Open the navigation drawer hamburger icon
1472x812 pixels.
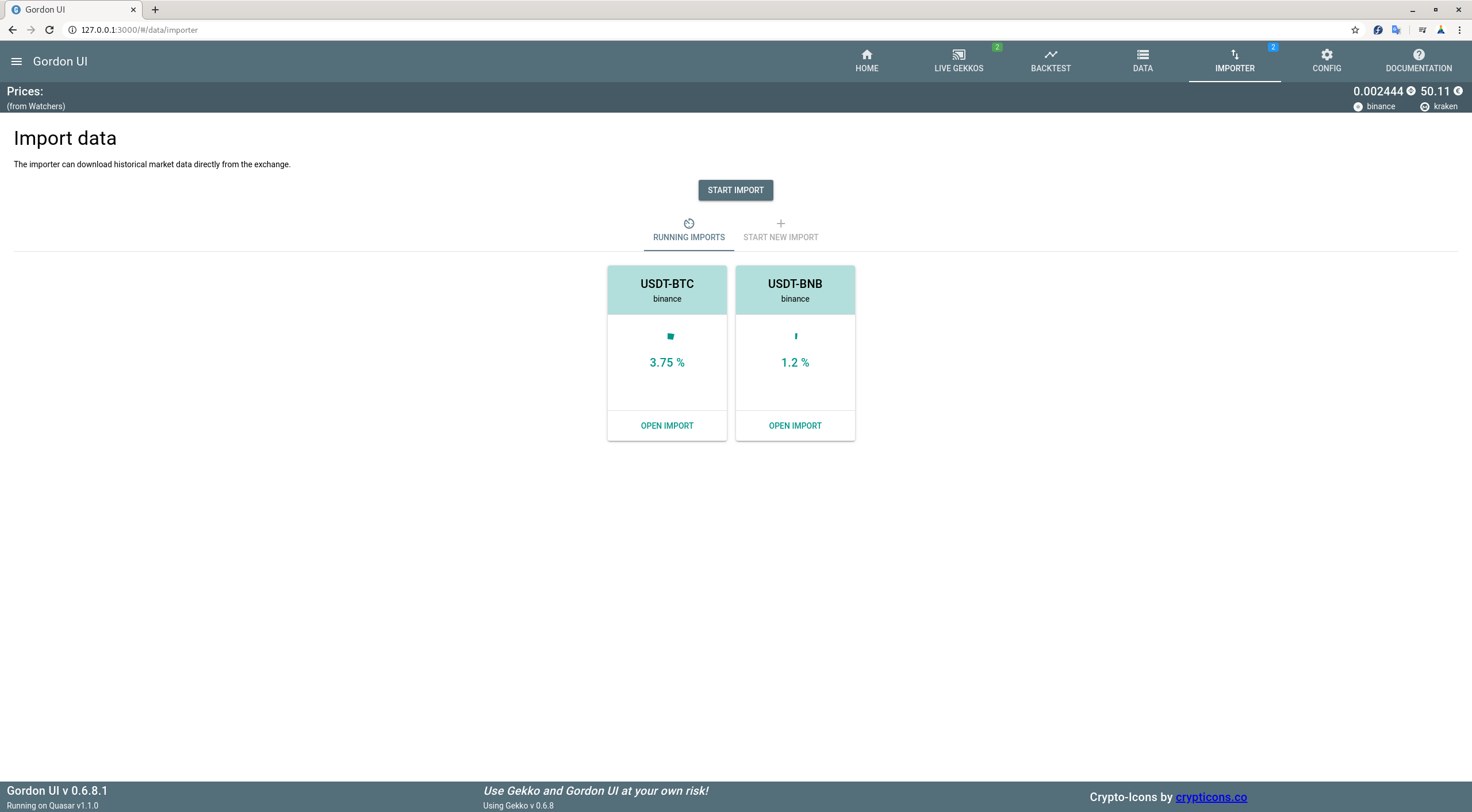pos(17,61)
